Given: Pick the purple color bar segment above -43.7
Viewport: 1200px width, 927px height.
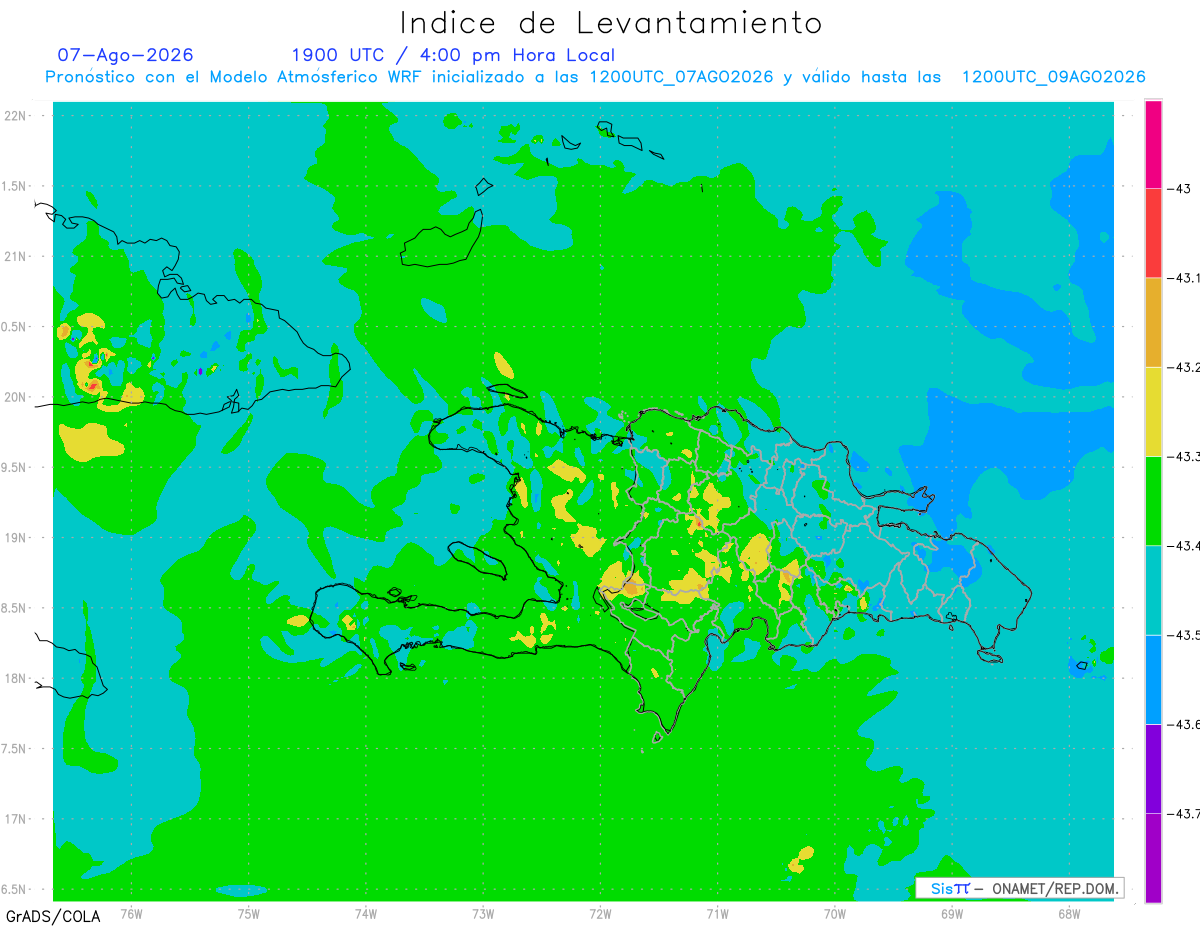Looking at the screenshot, I should pyautogui.click(x=1153, y=768).
